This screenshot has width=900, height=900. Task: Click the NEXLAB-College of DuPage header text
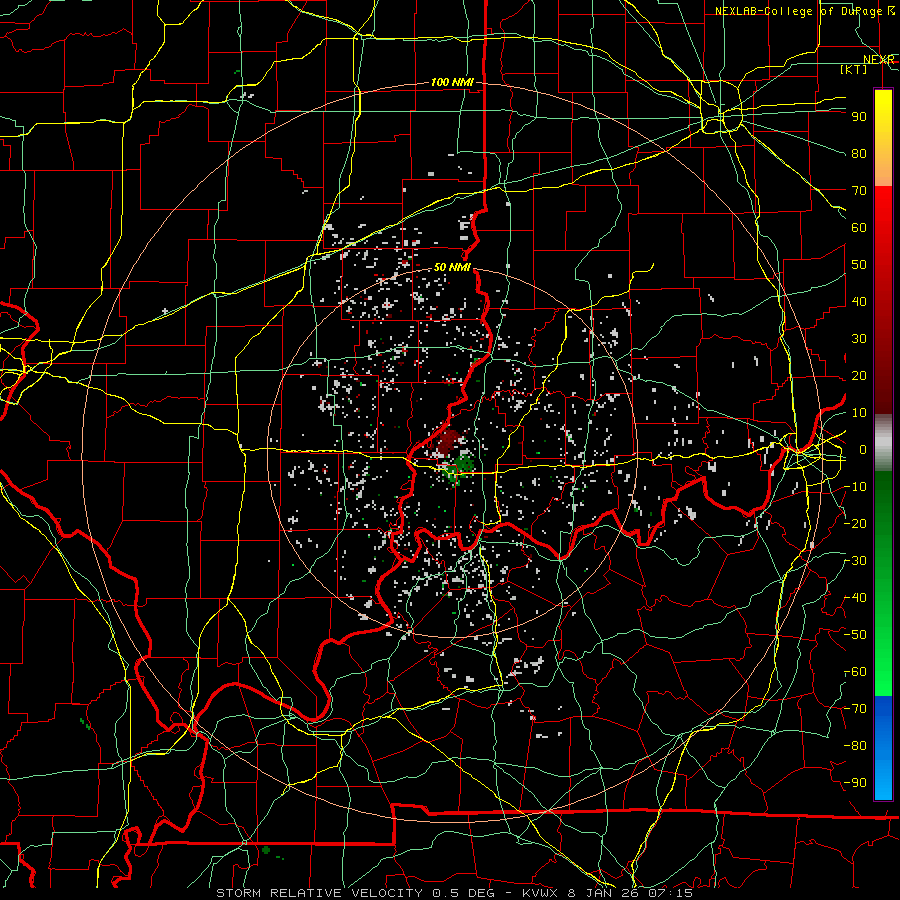pos(798,11)
